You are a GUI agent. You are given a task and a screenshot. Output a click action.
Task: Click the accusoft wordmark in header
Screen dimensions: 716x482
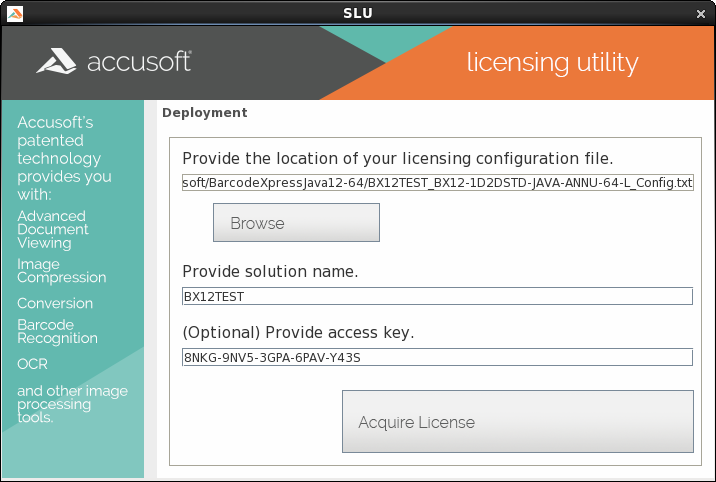pyautogui.click(x=139, y=62)
